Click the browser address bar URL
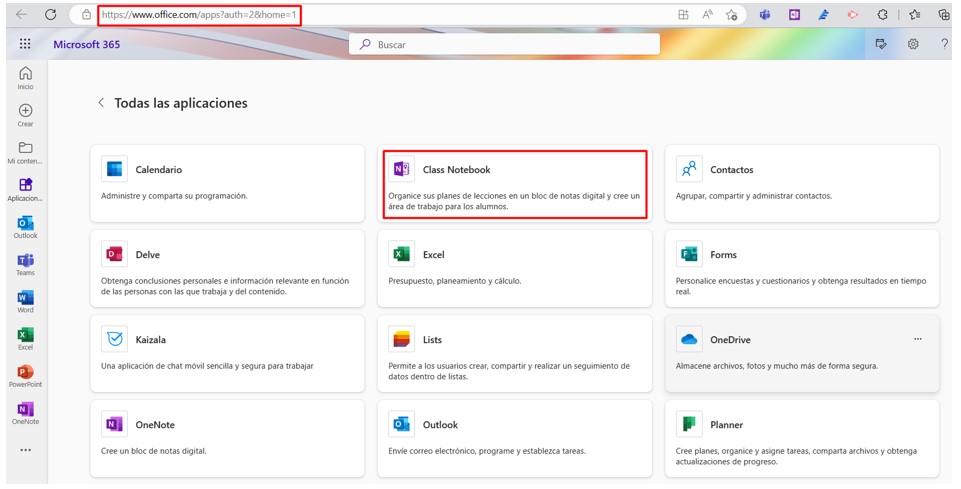 point(199,15)
